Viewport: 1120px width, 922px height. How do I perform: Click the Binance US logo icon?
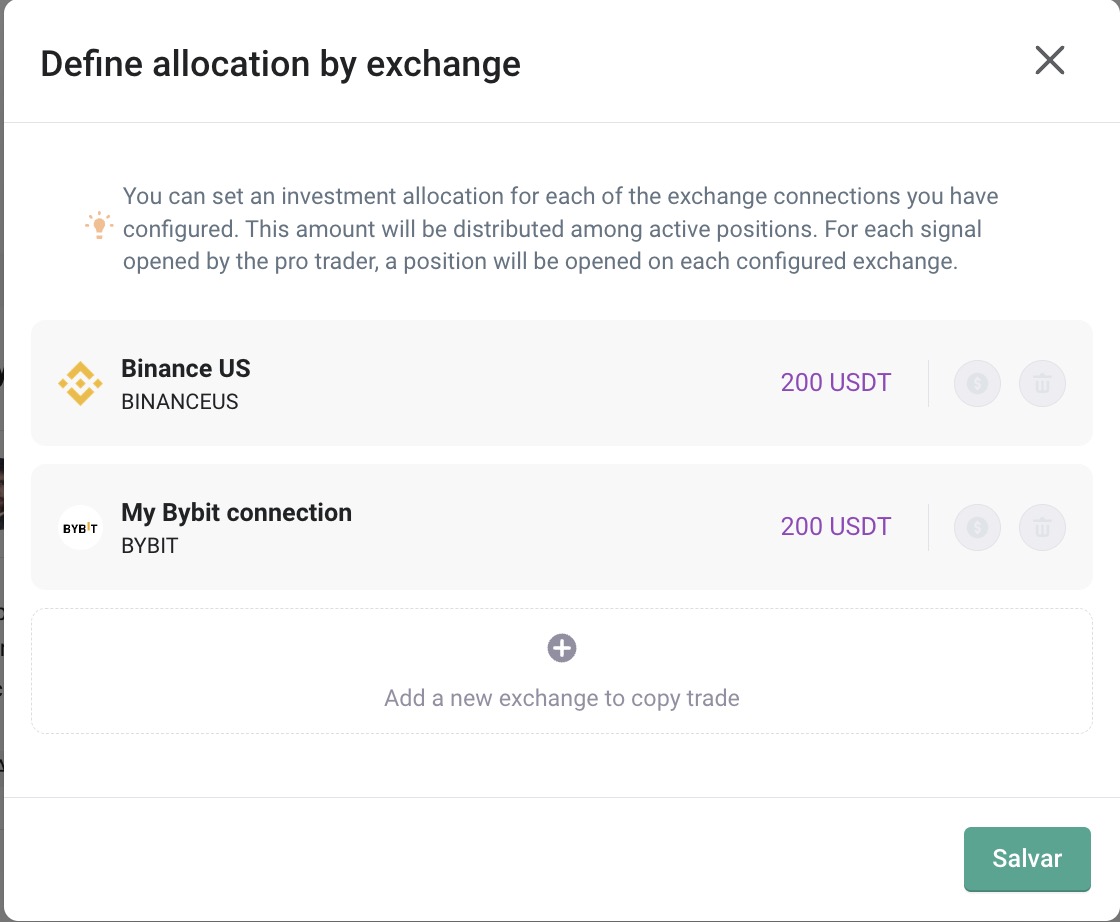(80, 384)
